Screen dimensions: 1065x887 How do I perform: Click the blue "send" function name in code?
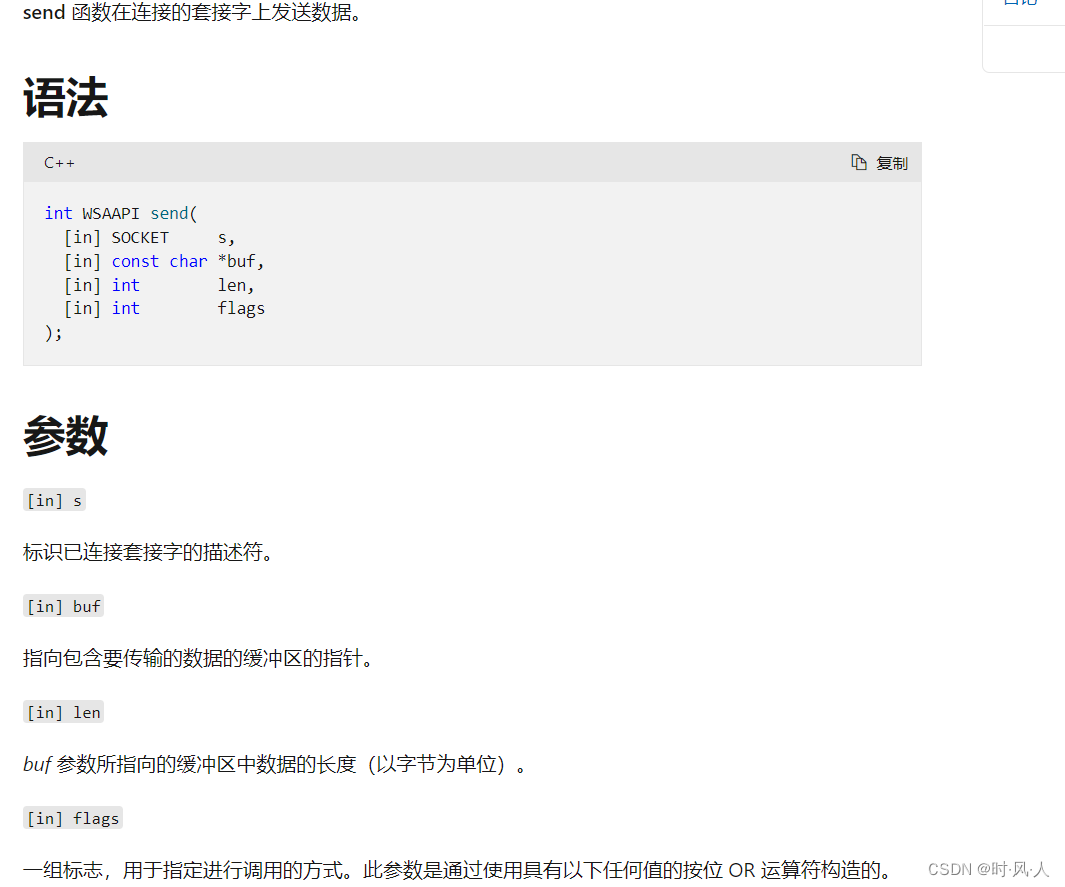pos(169,213)
